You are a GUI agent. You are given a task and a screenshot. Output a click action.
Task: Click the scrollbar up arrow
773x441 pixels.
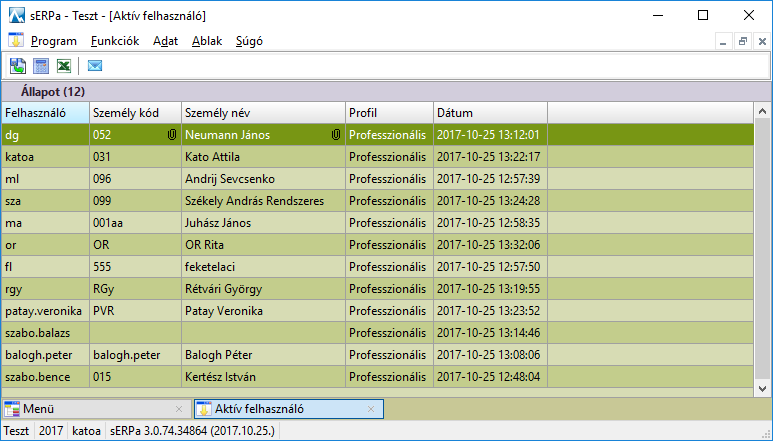click(762, 111)
